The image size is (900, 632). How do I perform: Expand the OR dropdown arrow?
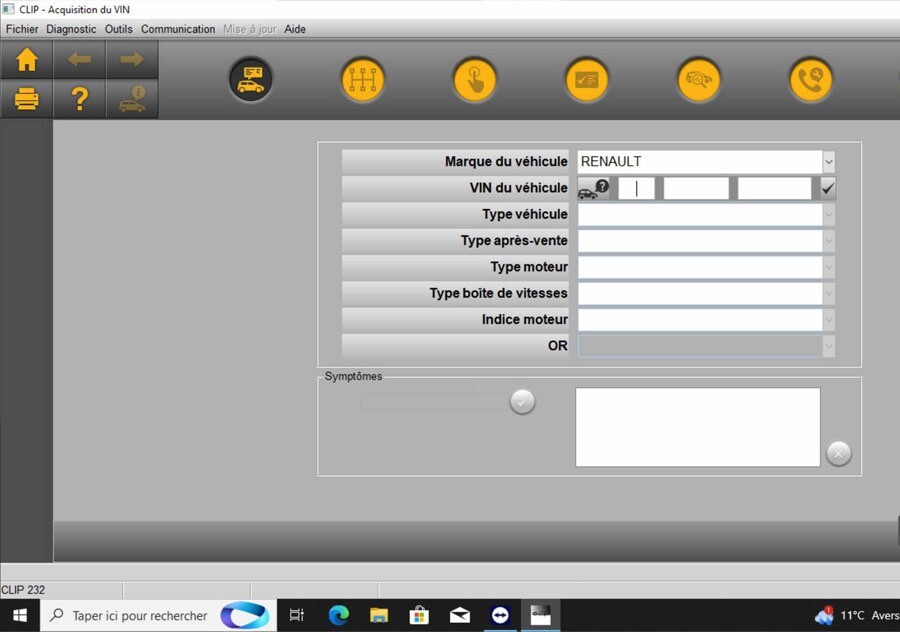tap(829, 346)
